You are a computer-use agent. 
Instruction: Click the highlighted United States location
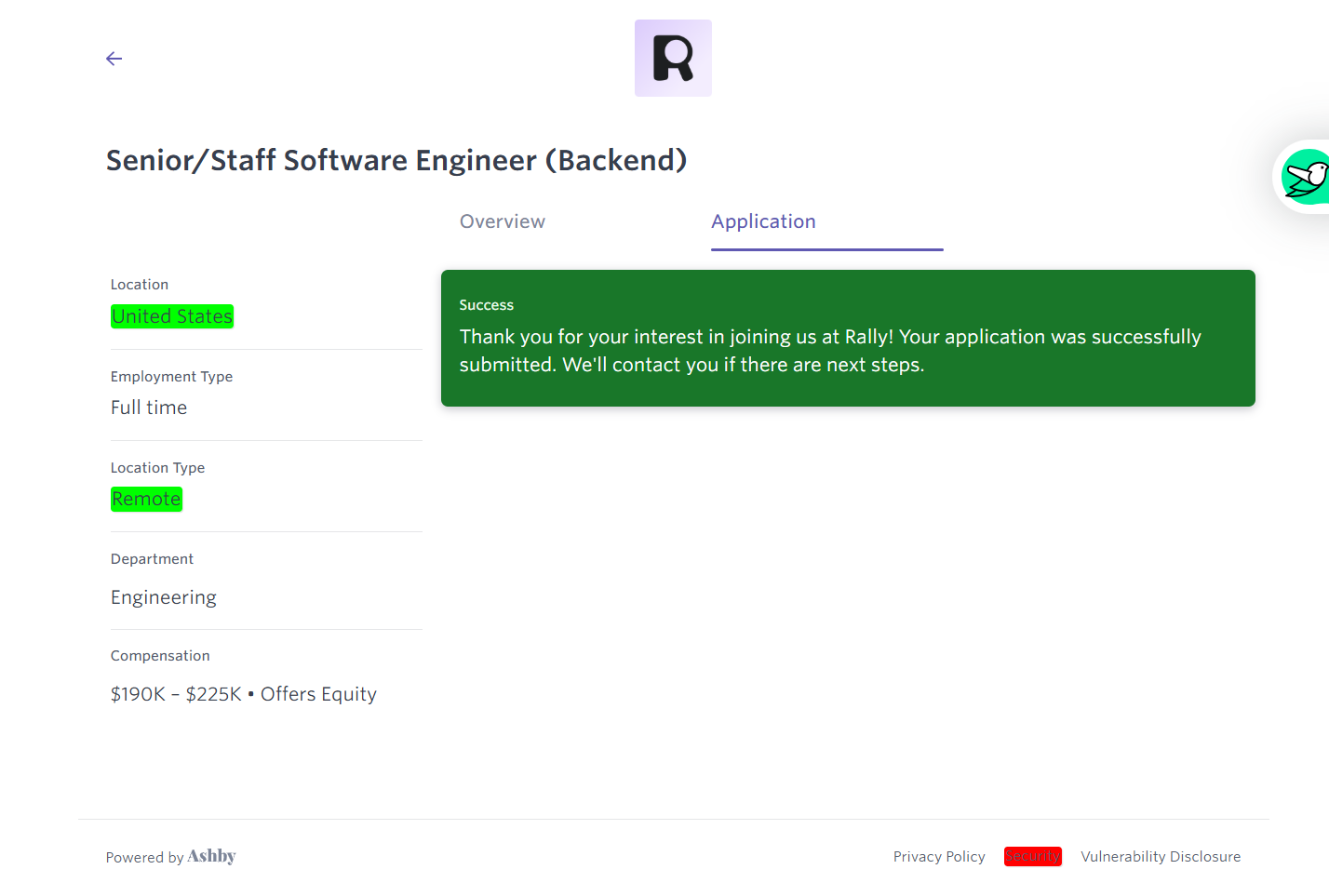coord(172,317)
